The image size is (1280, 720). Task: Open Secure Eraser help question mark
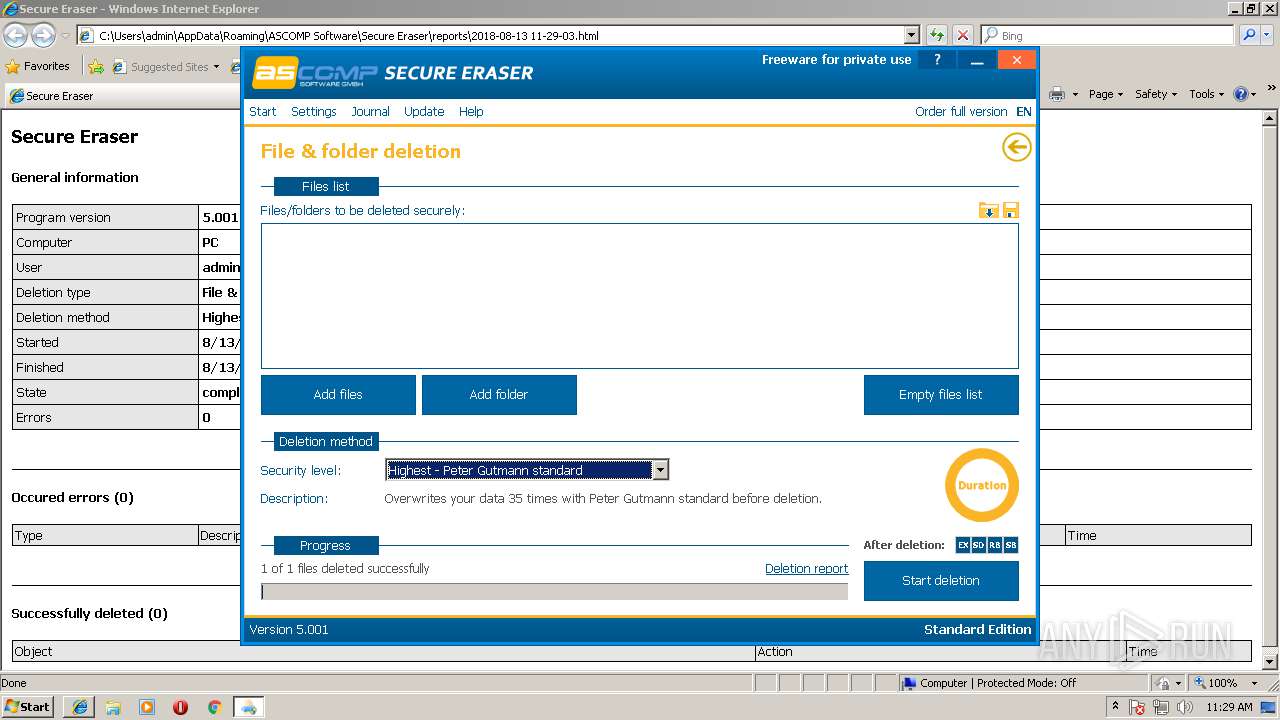click(x=937, y=60)
